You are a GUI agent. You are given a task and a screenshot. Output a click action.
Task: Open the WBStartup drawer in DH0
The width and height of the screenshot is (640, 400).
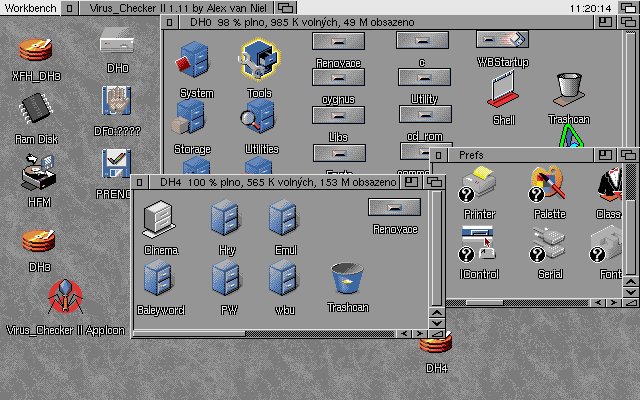[502, 41]
